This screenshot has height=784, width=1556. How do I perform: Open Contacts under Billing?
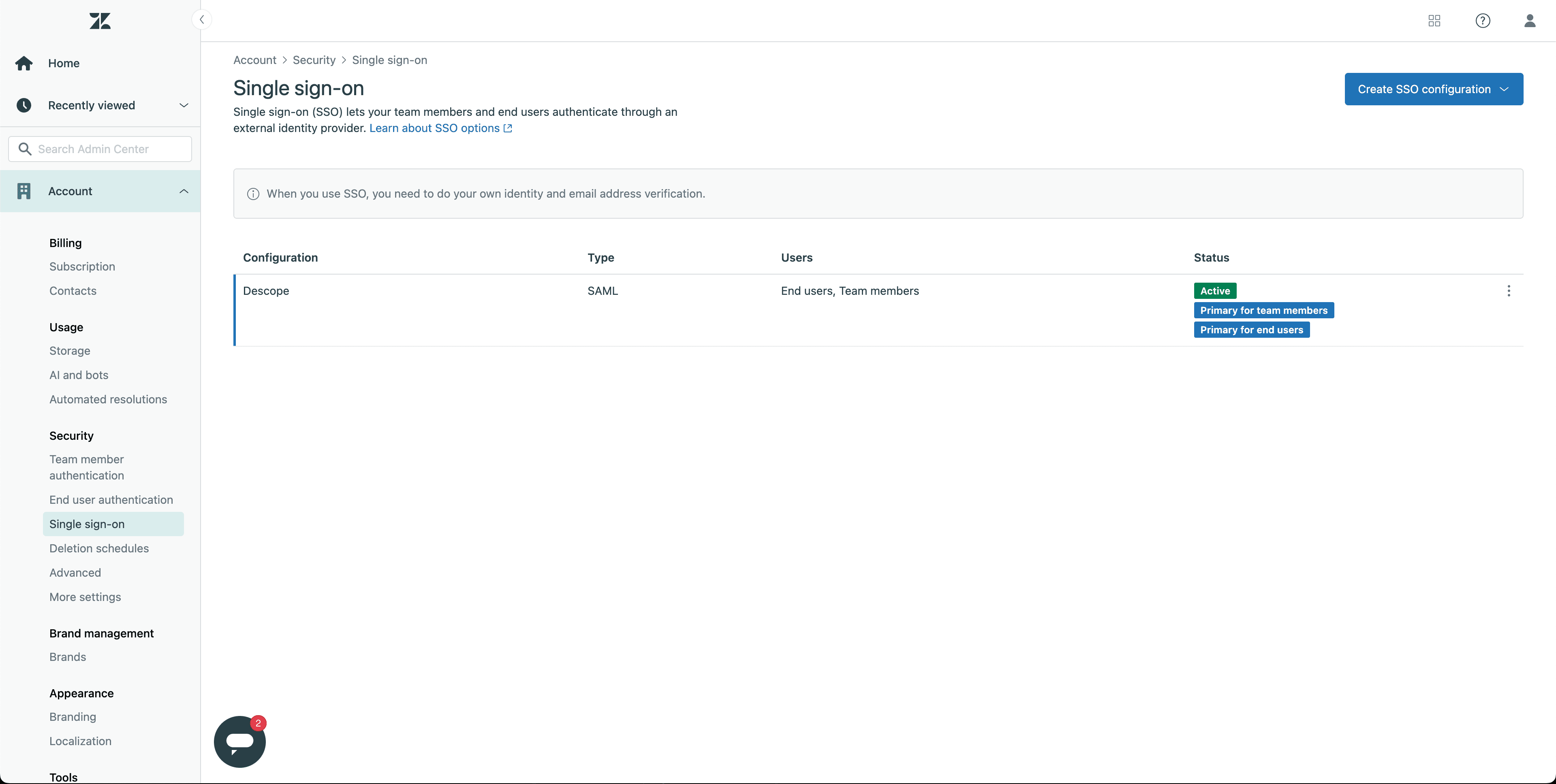(x=73, y=290)
